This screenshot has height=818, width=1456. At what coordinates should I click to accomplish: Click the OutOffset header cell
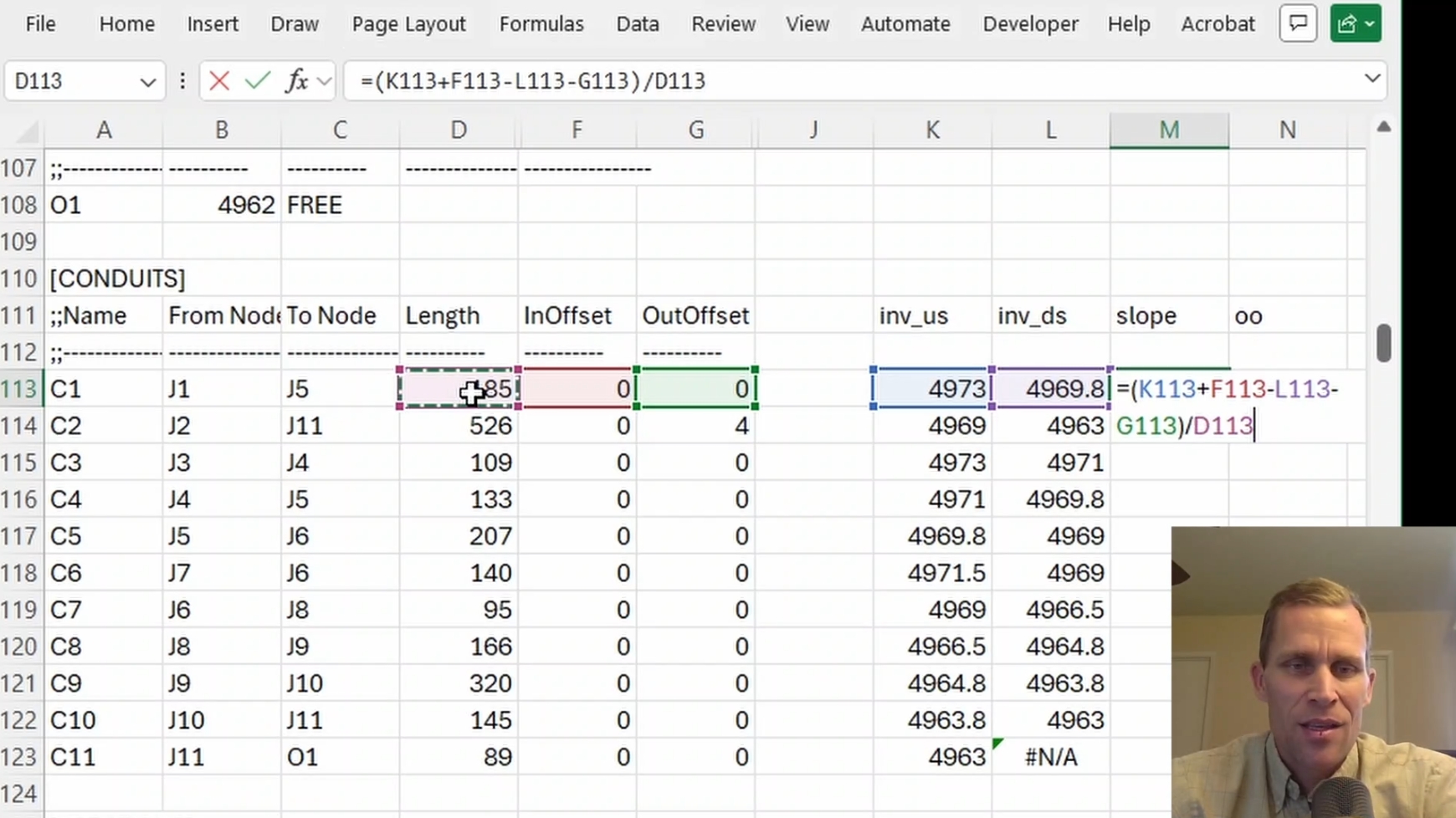tap(695, 315)
